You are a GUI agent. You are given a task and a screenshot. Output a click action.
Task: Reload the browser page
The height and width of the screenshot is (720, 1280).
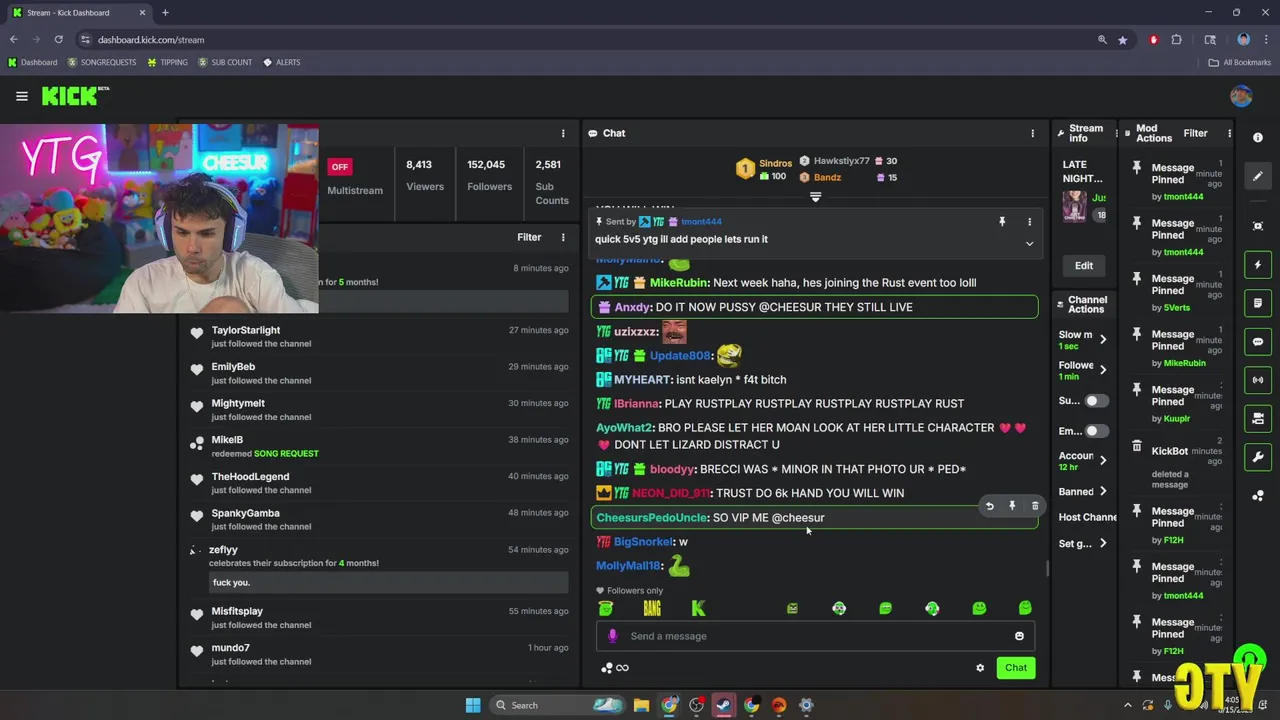click(58, 40)
